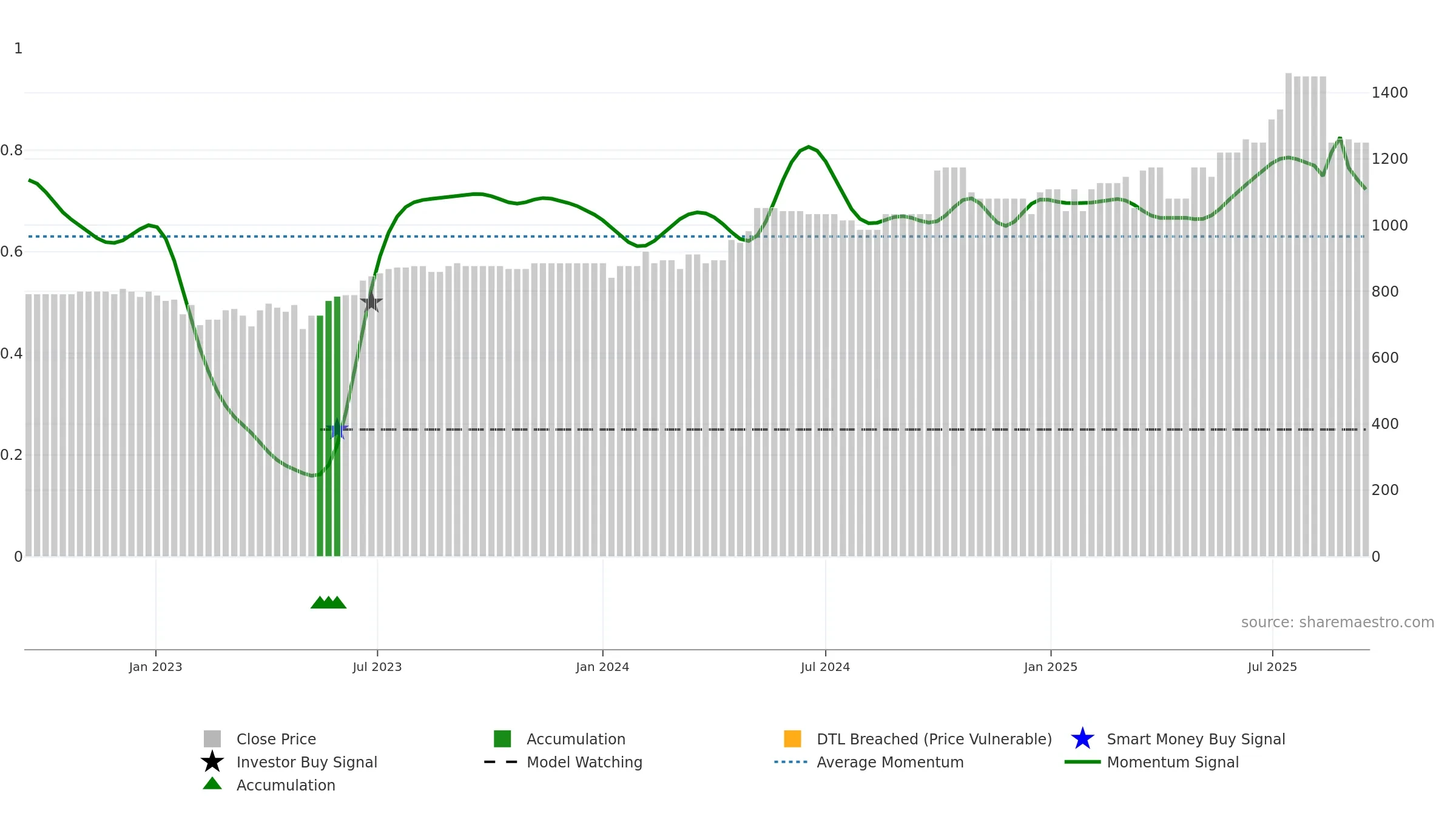Click the dotted Average Momentum legend line
The image size is (1456, 819).
click(x=791, y=762)
